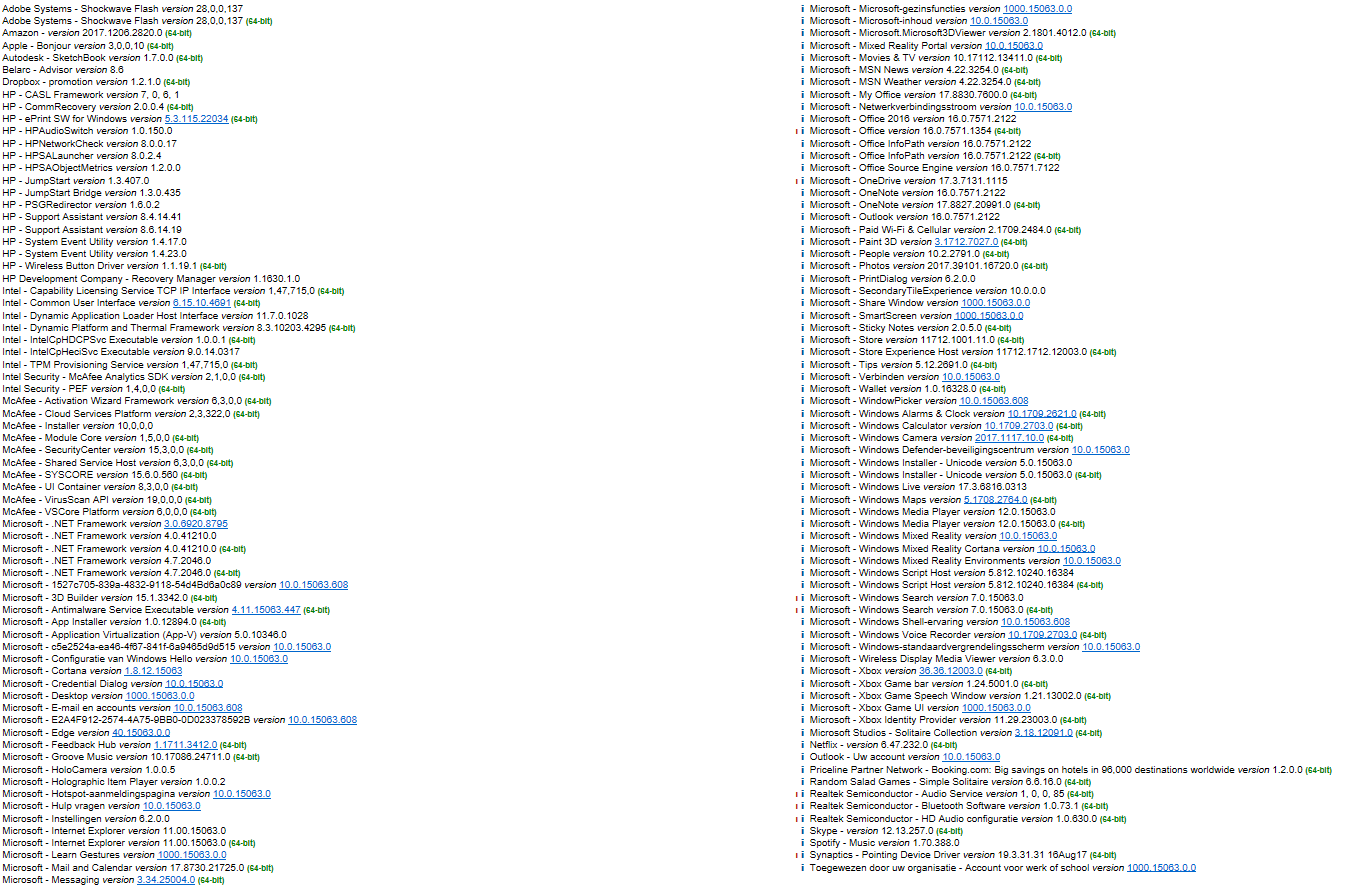Viewport: 1345px width, 888px height.
Task: Open SmartScreen version link
Action: tap(989, 315)
